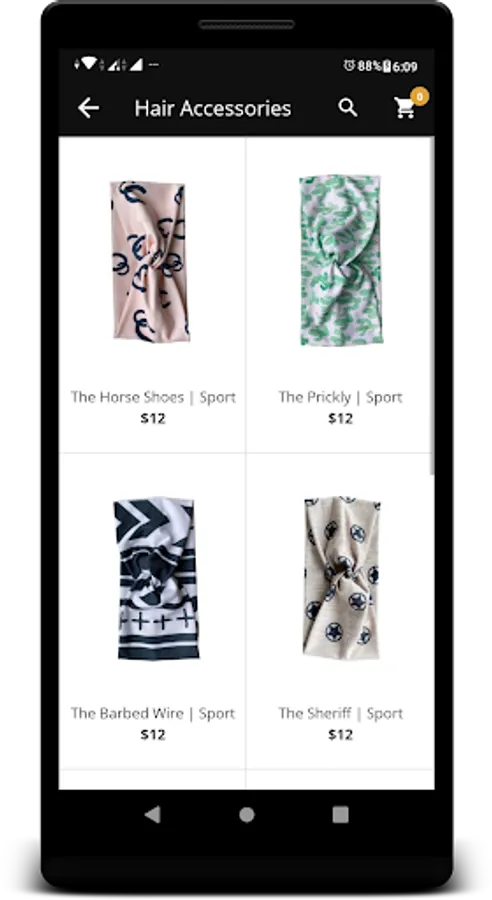Open the Sheriff star headband image
The height and width of the screenshot is (900, 492).
(x=342, y=577)
